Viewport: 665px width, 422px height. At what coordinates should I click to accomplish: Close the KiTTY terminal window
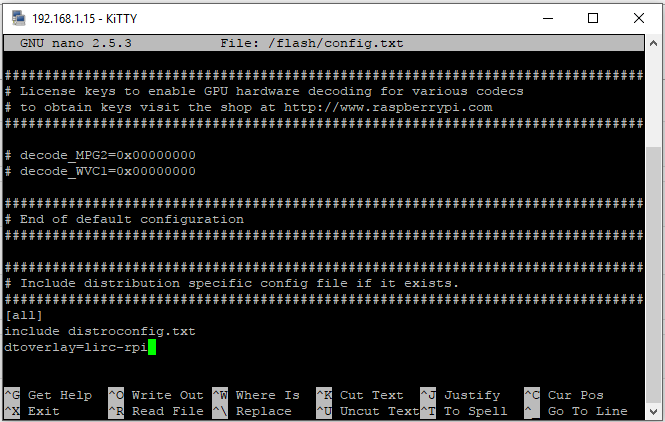[639, 18]
